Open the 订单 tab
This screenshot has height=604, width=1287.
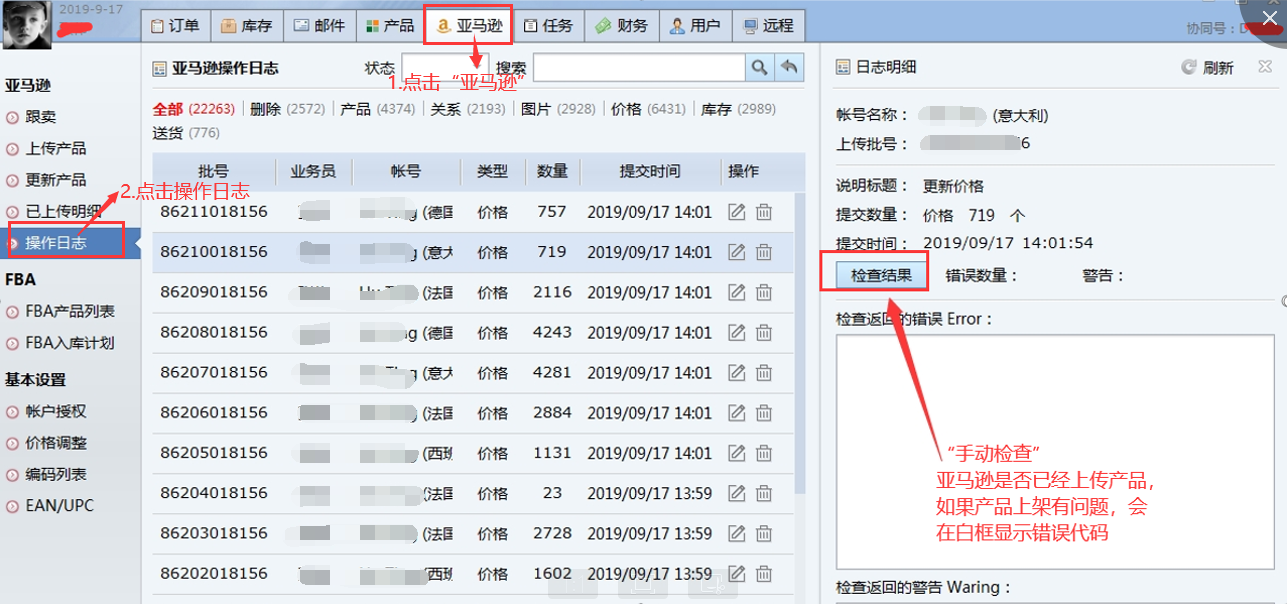pos(175,26)
